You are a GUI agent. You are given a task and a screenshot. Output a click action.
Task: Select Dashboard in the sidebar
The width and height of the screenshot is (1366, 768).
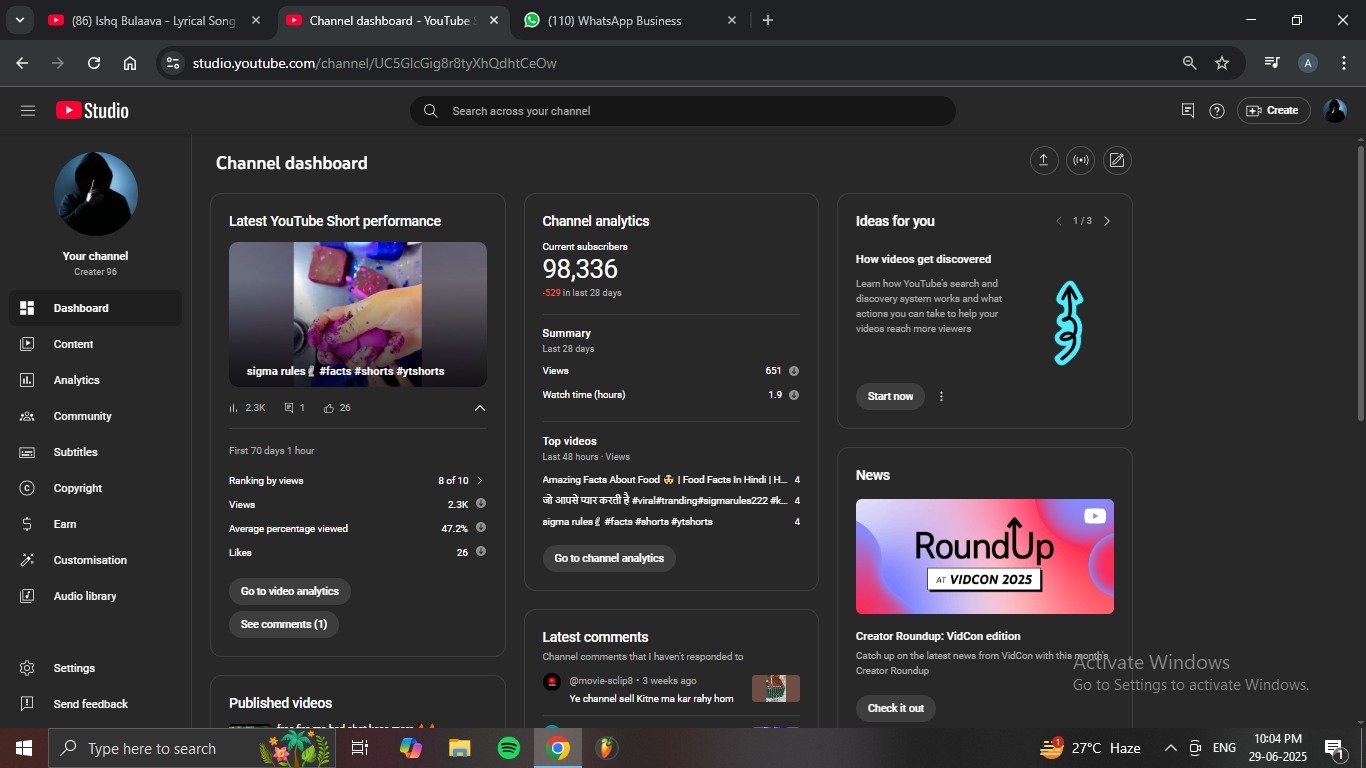tap(96, 308)
